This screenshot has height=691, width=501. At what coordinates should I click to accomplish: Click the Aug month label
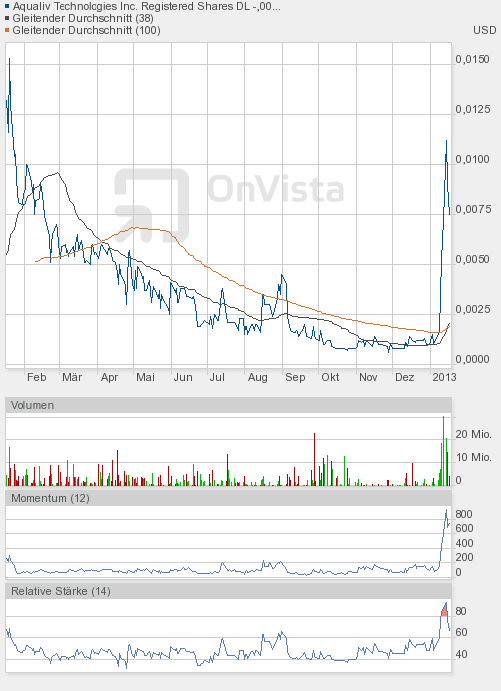(x=257, y=378)
